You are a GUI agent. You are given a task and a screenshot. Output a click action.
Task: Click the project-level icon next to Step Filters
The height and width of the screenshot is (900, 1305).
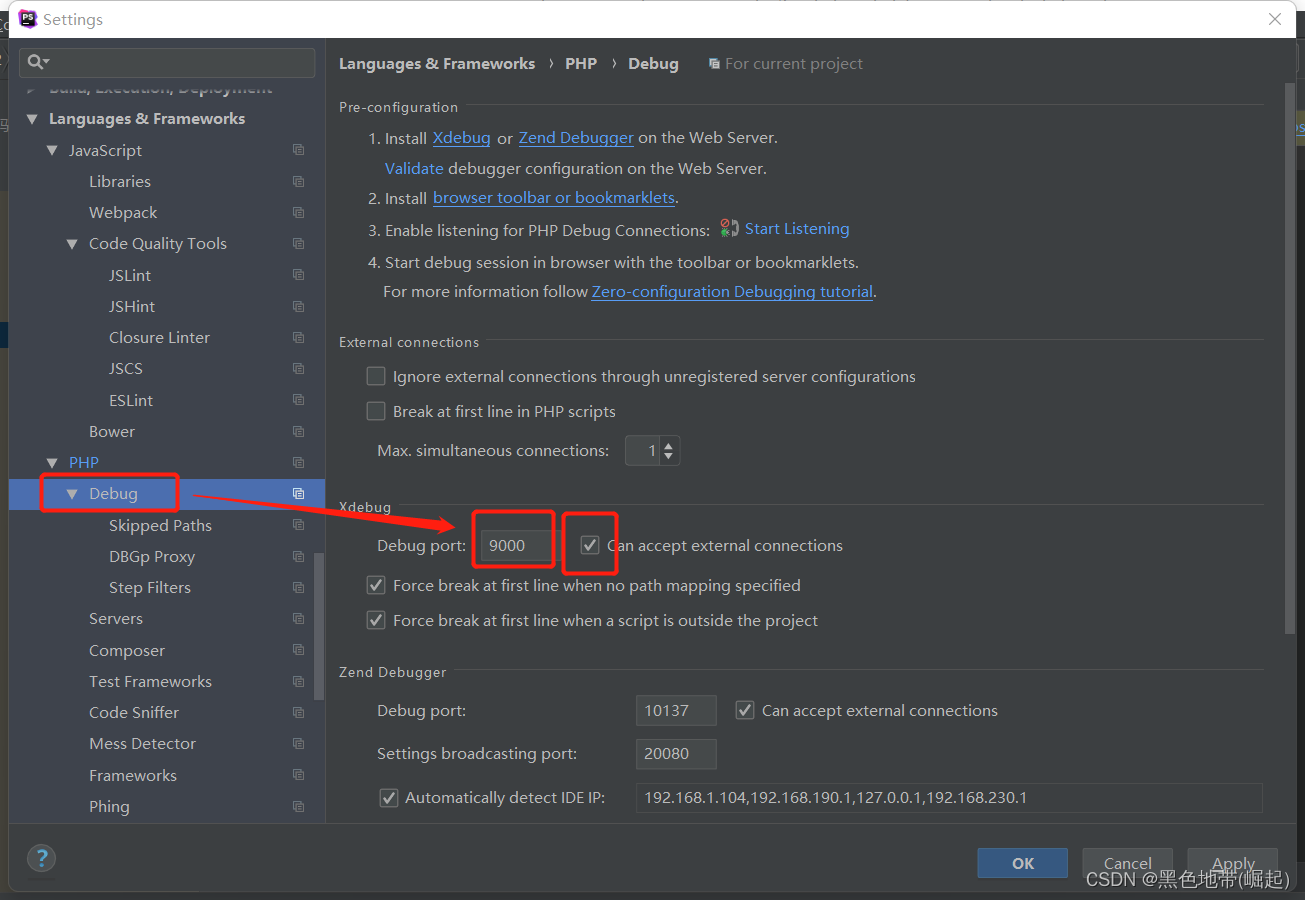tap(298, 587)
